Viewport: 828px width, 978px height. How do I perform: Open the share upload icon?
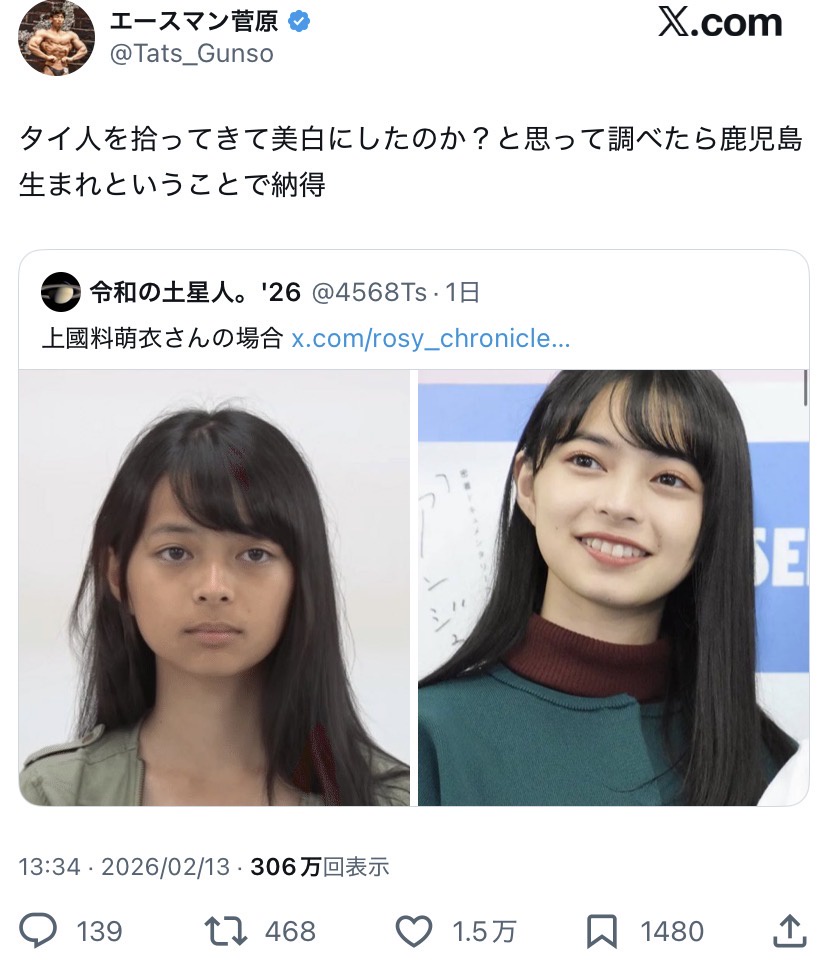point(789,931)
